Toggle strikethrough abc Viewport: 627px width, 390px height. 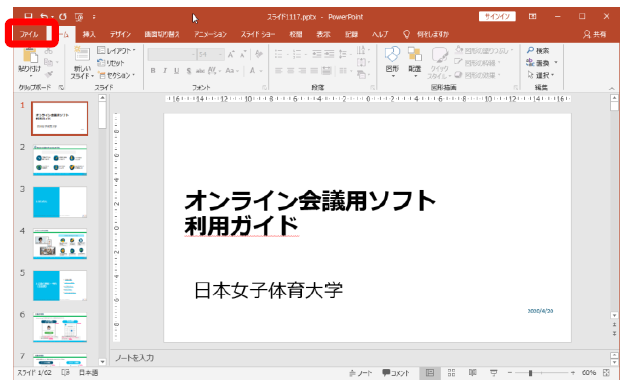click(x=200, y=71)
